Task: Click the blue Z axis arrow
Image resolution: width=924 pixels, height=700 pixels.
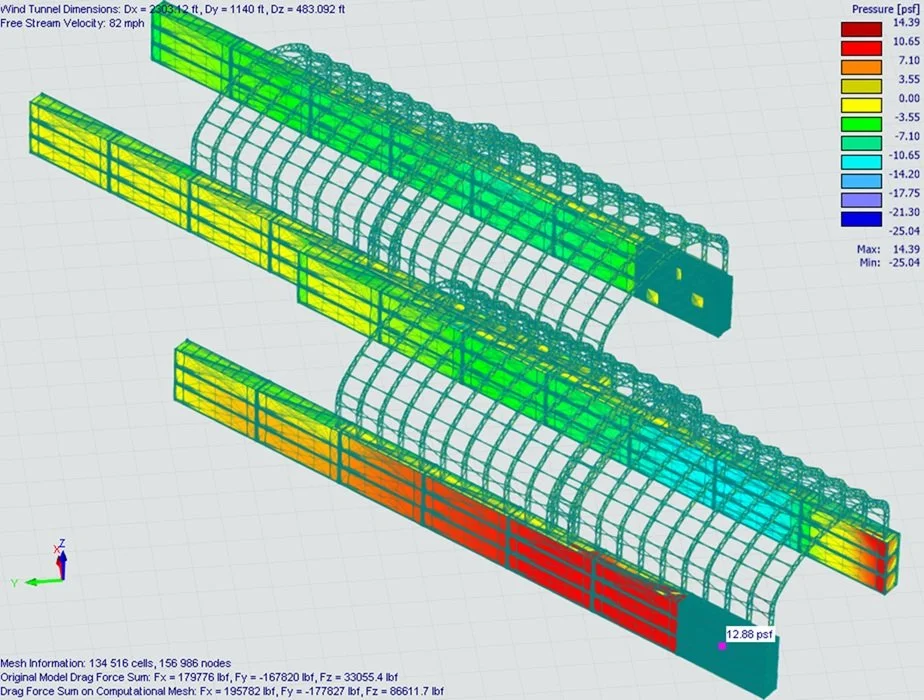Action: (x=64, y=562)
